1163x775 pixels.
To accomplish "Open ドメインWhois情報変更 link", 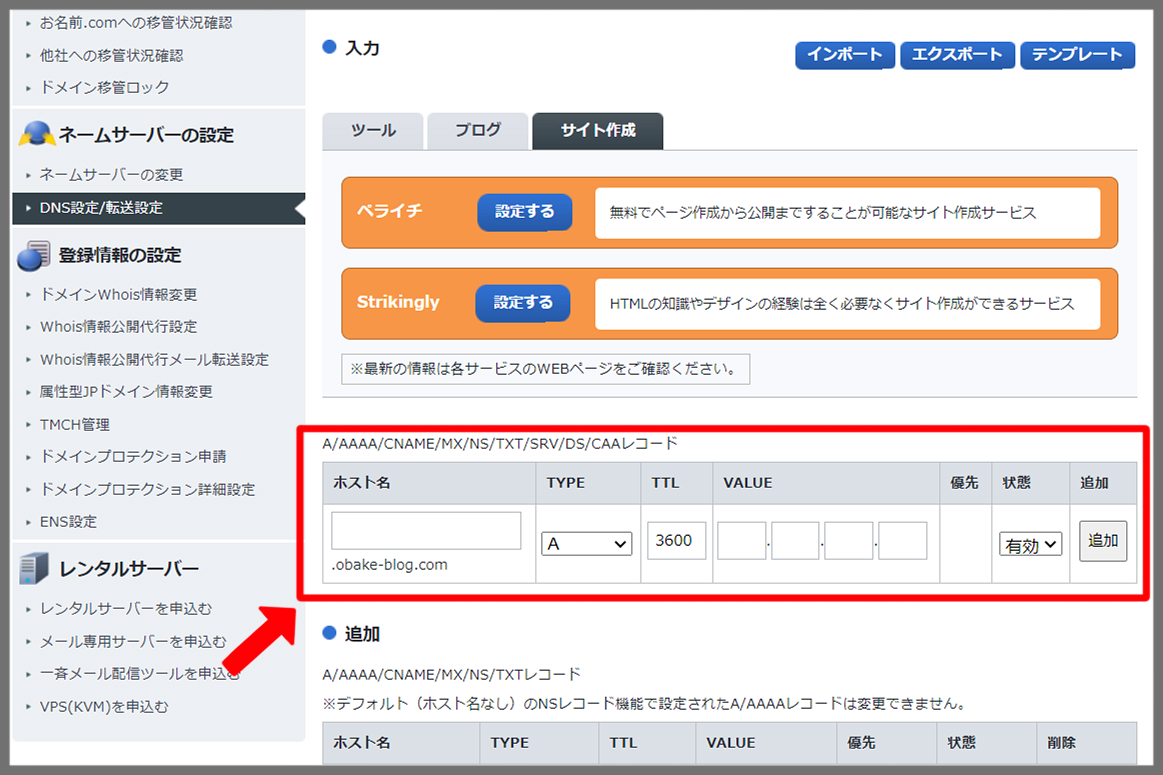I will tap(119, 295).
